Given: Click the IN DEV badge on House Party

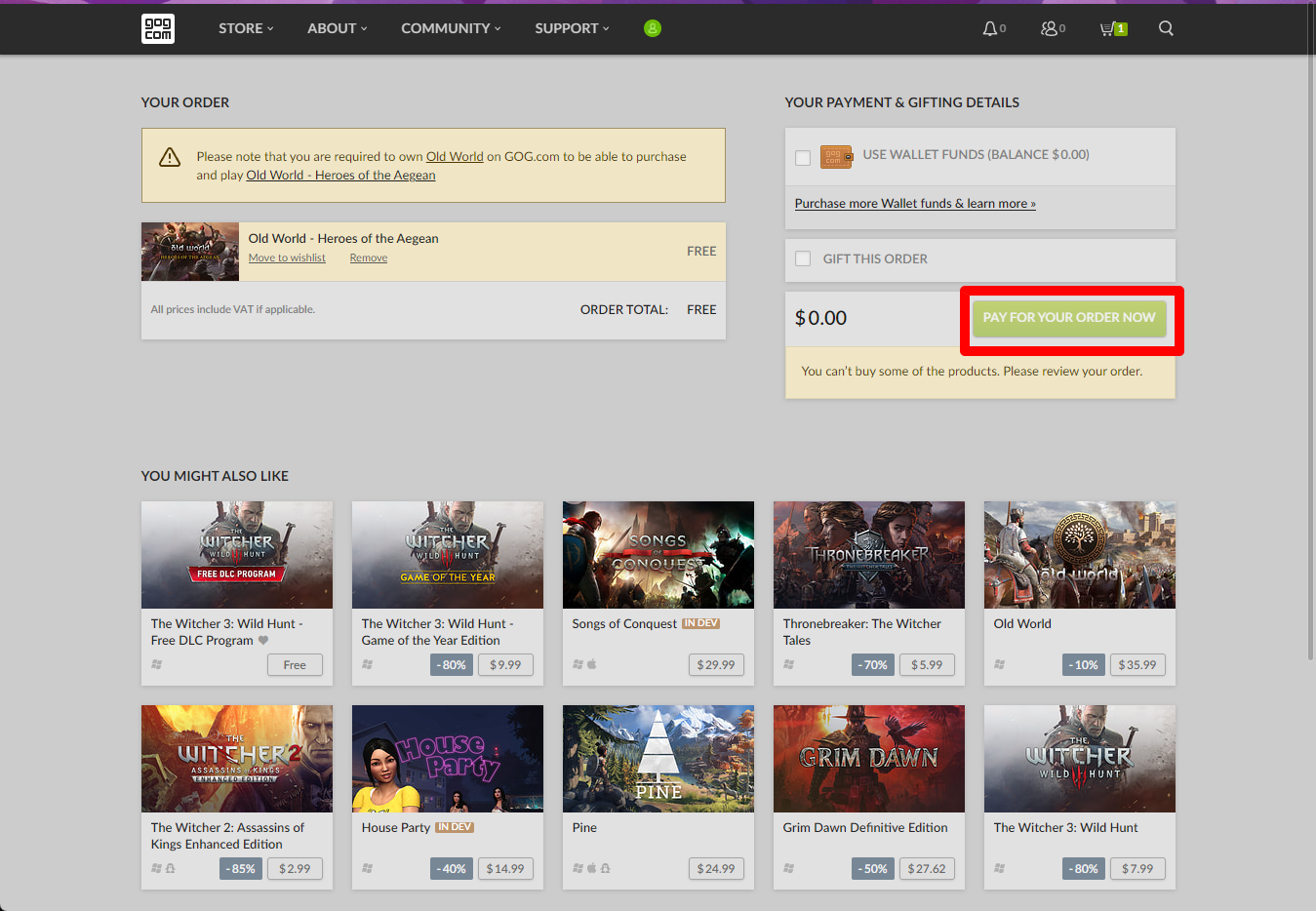Looking at the screenshot, I should (455, 827).
